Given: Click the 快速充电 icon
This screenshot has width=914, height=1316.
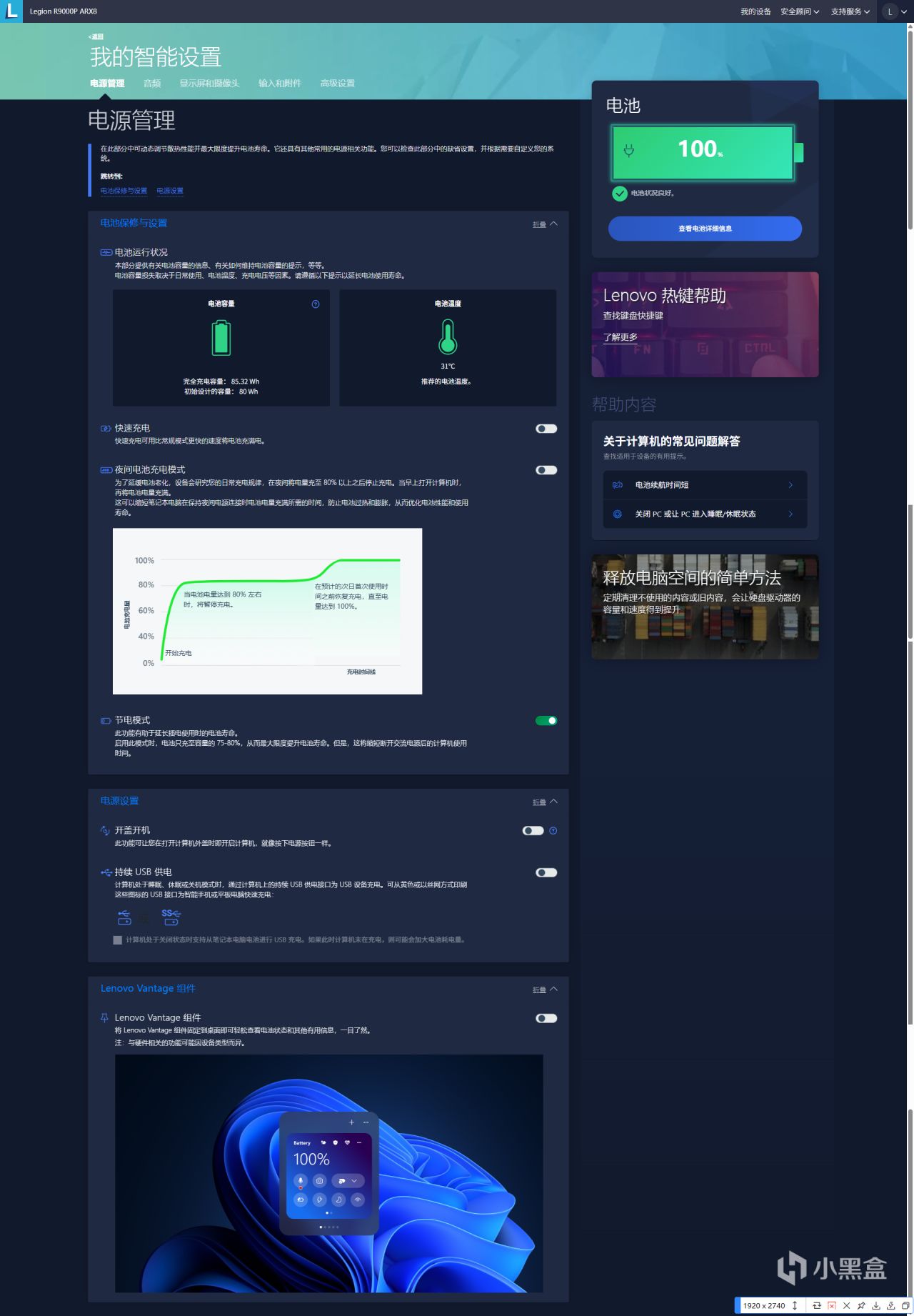Looking at the screenshot, I should (x=106, y=429).
